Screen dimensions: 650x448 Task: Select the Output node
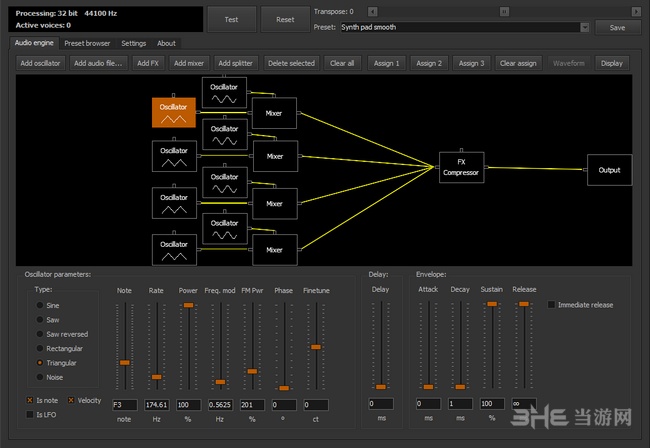(609, 170)
